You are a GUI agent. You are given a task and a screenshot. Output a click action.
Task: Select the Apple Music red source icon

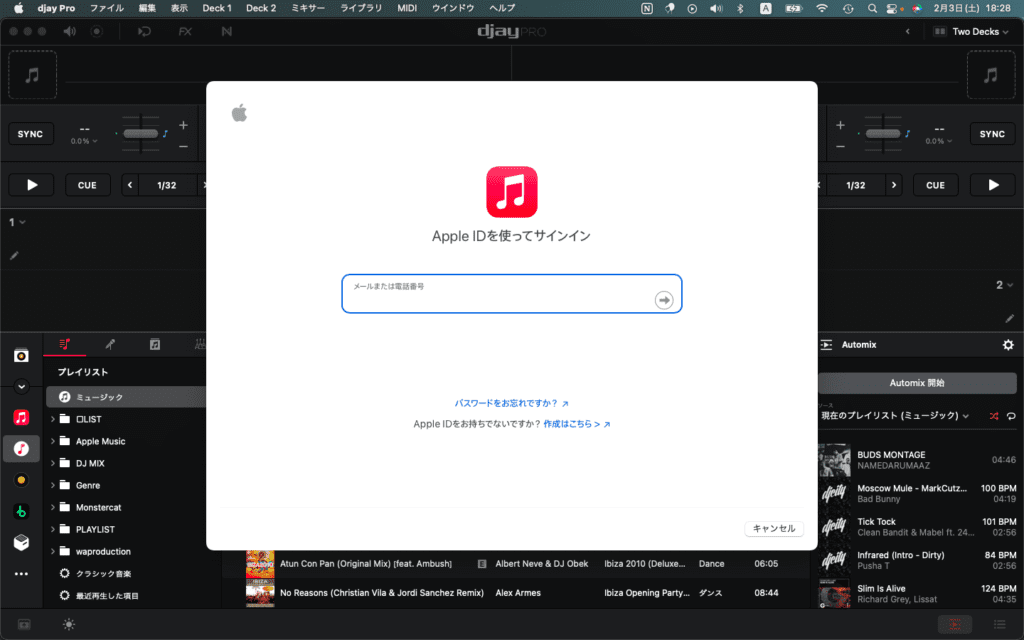pyautogui.click(x=21, y=417)
